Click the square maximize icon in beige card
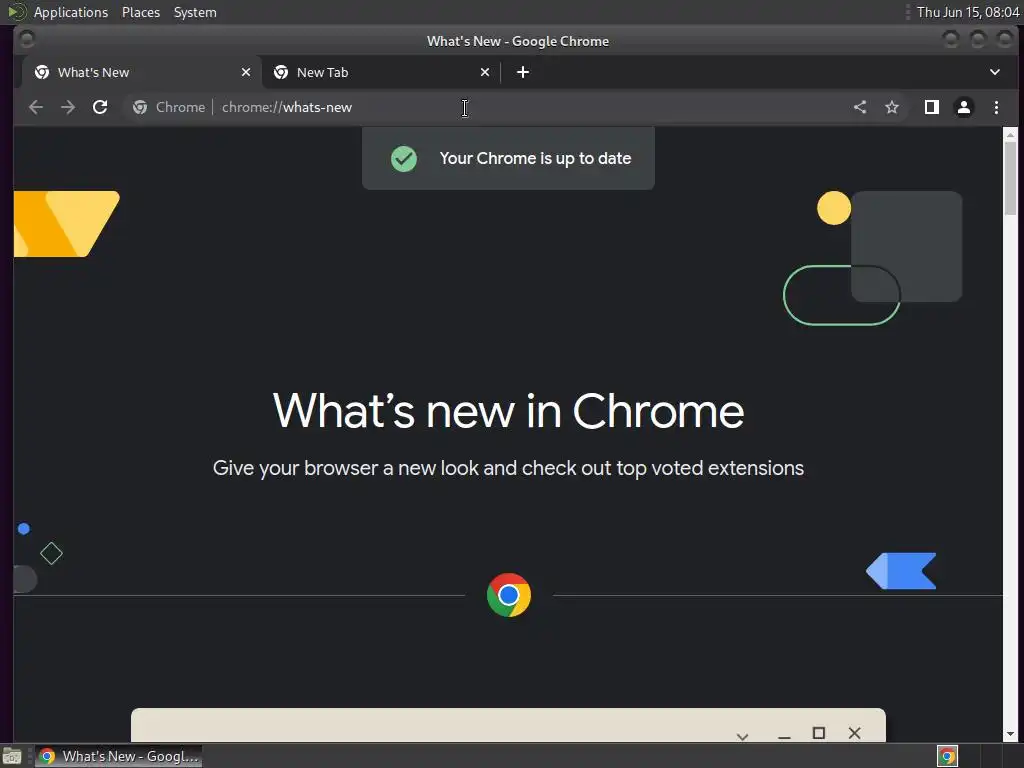Viewport: 1024px width, 768px height. point(819,733)
